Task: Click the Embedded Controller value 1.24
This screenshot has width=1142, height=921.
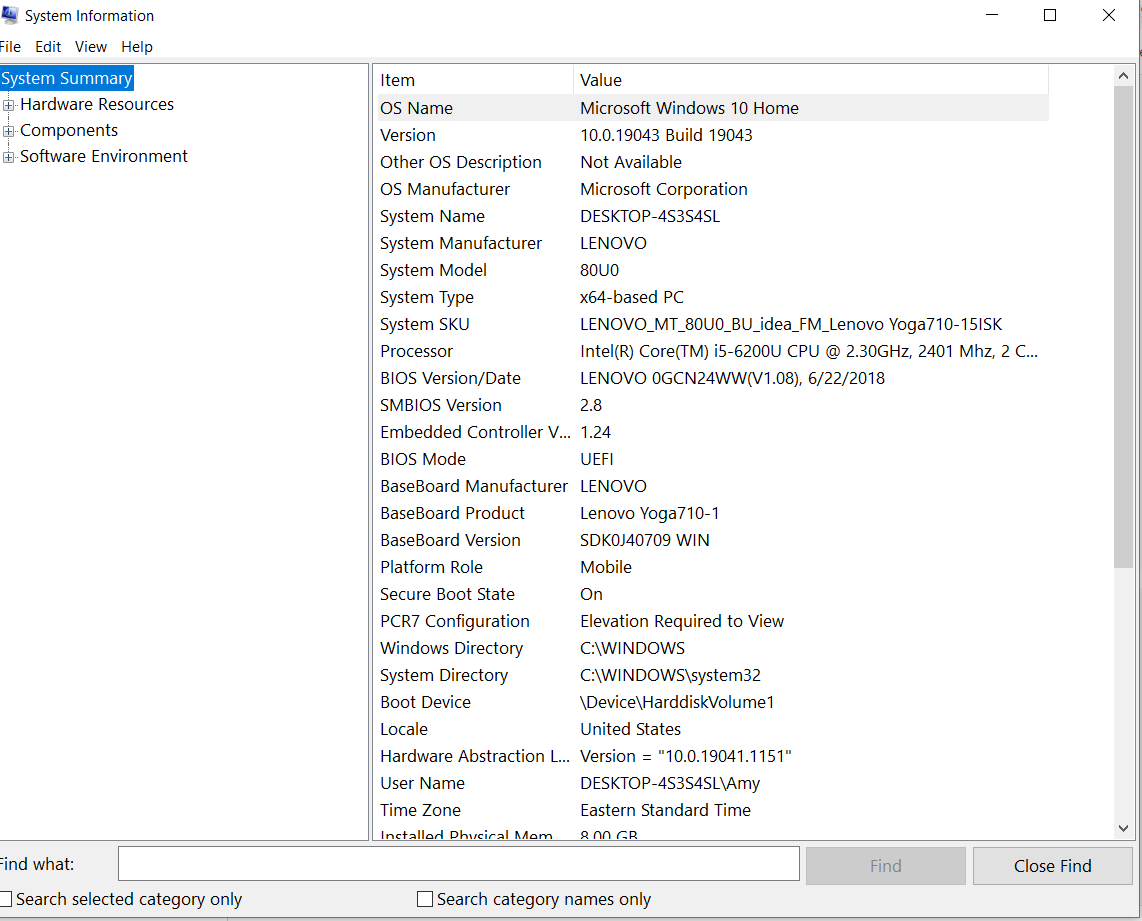Action: pyautogui.click(x=596, y=432)
